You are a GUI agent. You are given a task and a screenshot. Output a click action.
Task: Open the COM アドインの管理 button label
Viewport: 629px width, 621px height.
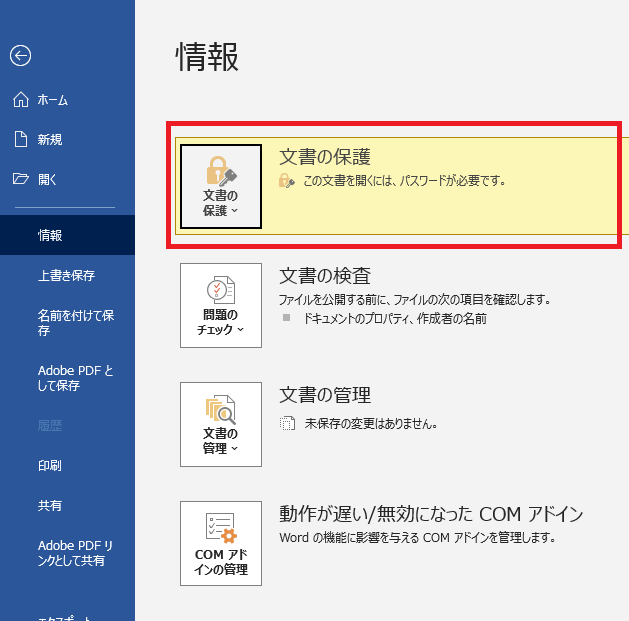(221, 562)
